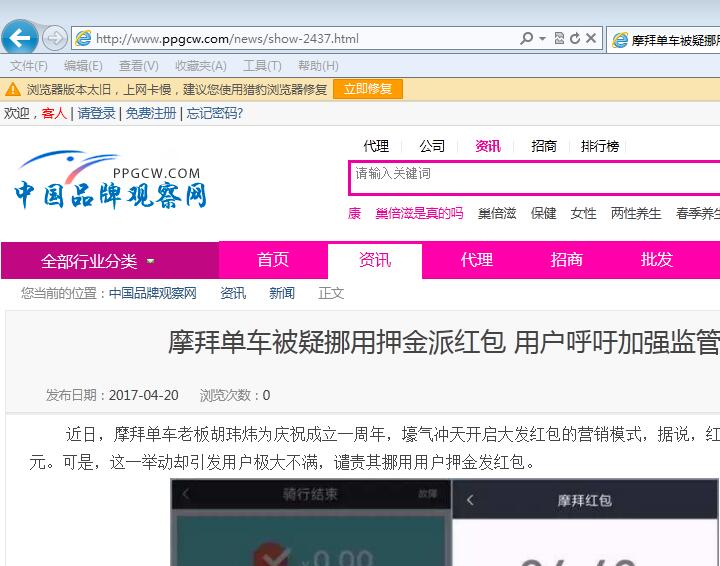The width and height of the screenshot is (720, 566).
Task: Open the 文件(F) menu
Action: [28, 66]
